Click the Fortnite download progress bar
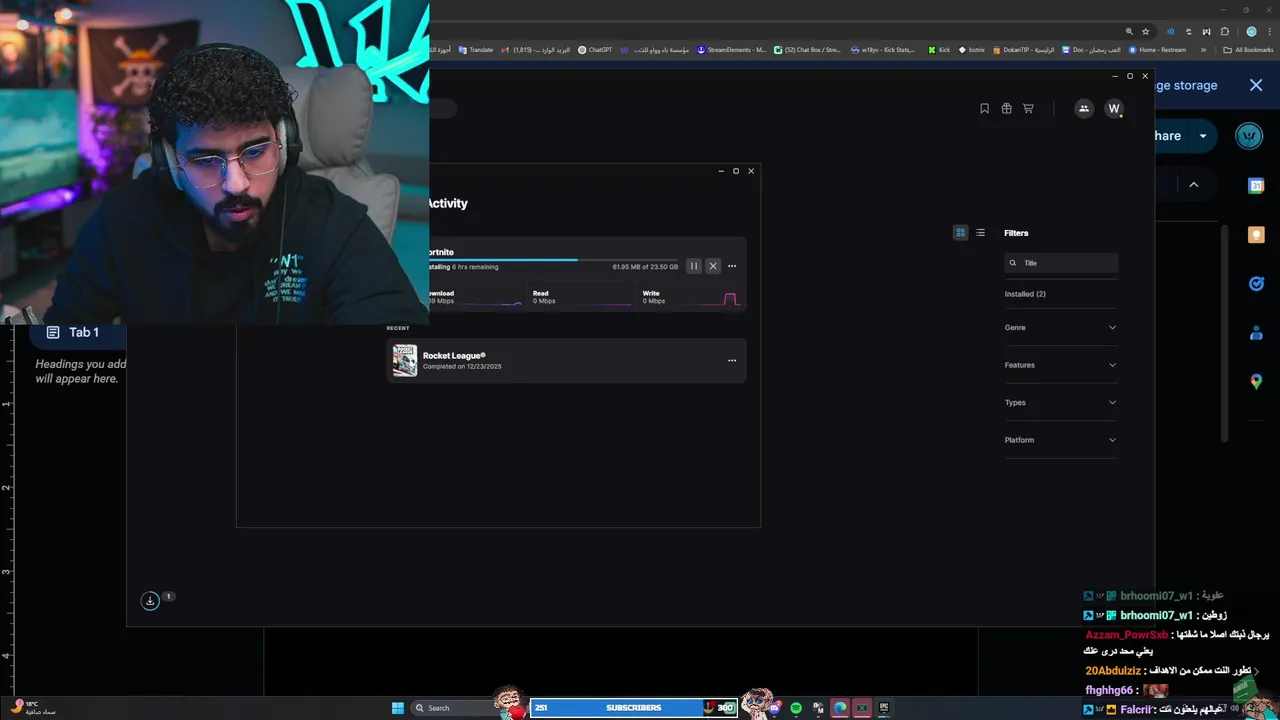Viewport: 1280px width, 720px height. (553, 260)
